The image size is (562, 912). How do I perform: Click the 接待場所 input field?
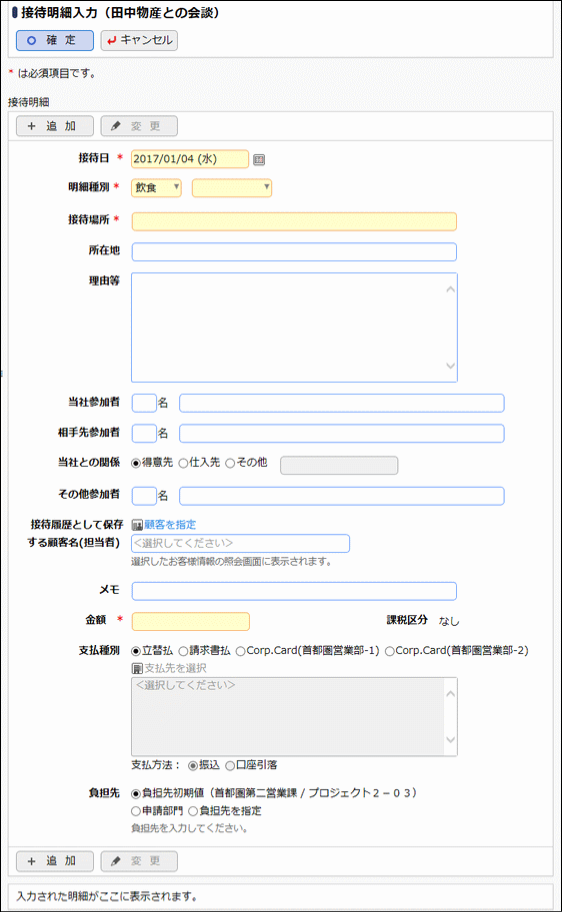(294, 222)
